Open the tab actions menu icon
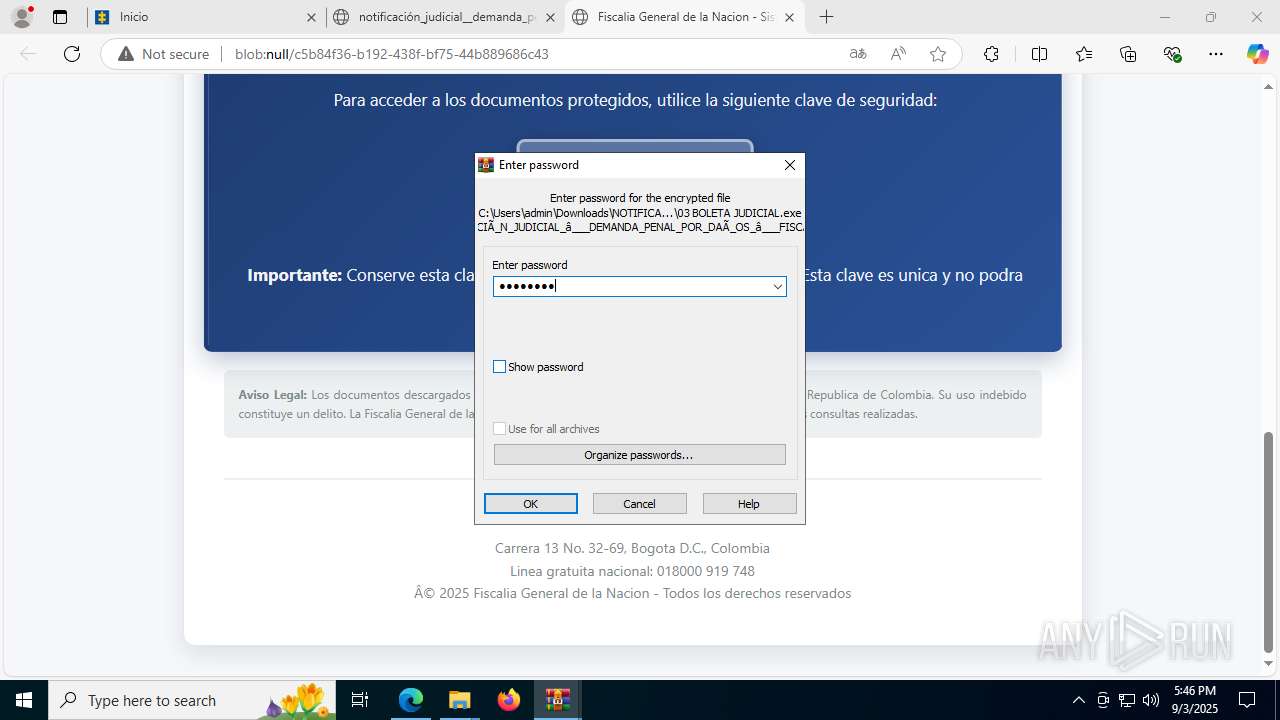The width and height of the screenshot is (1280, 720). point(60,17)
